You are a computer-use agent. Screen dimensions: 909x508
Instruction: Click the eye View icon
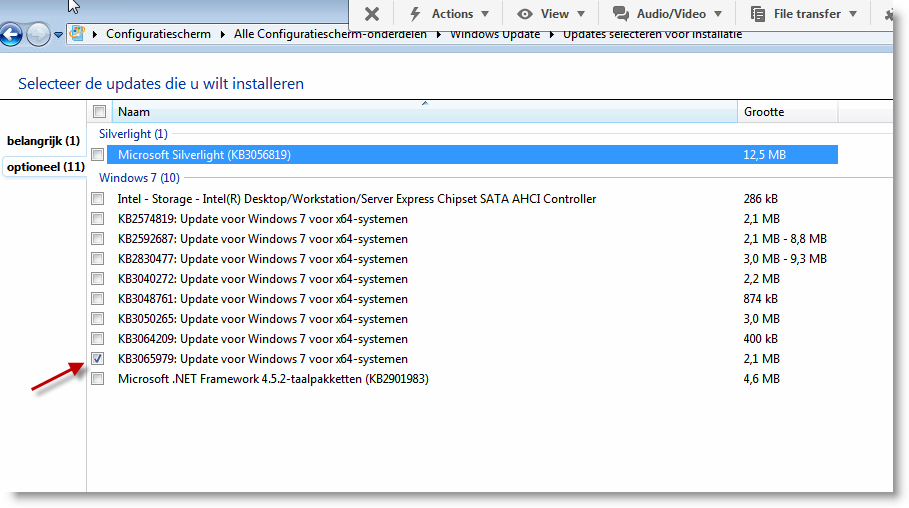tap(525, 14)
